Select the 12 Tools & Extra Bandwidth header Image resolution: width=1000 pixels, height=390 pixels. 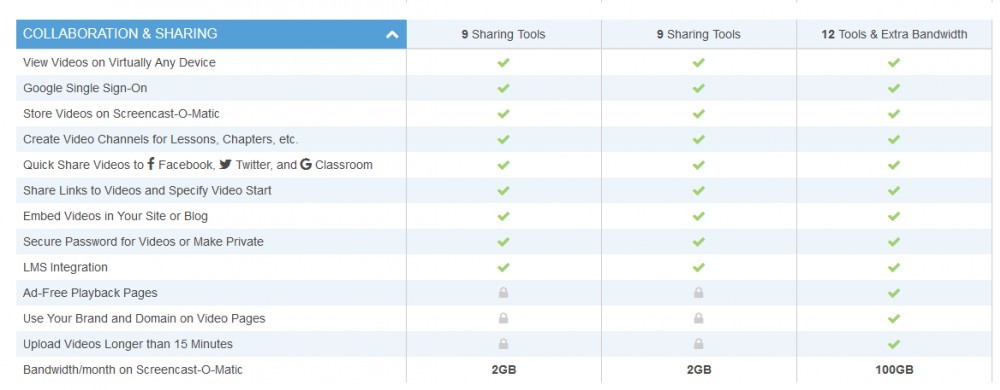[x=894, y=34]
